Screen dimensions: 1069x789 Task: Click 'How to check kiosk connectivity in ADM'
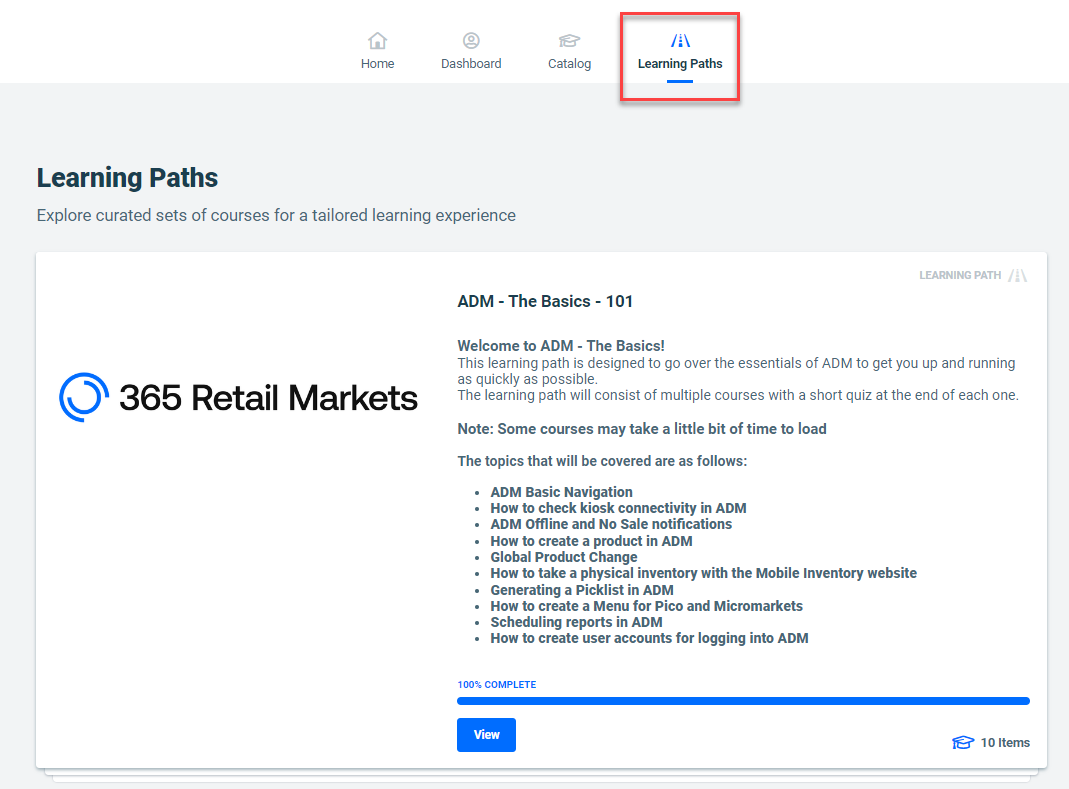(x=618, y=508)
